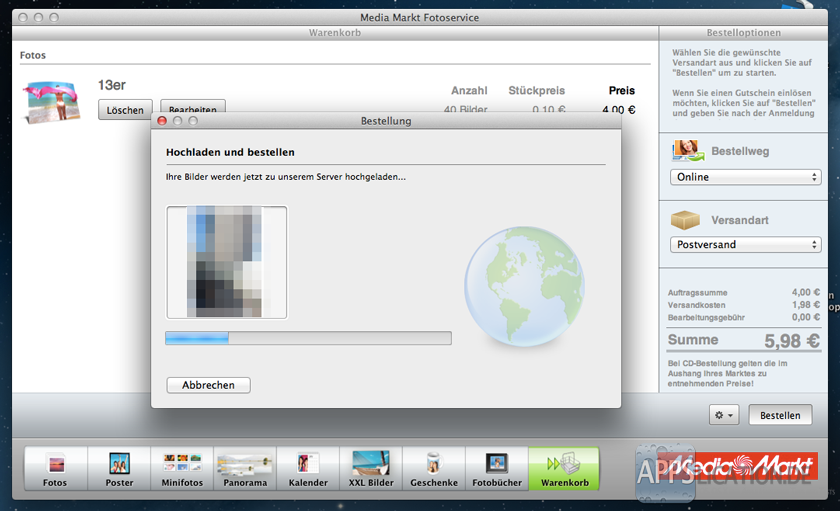Viewport: 840px width, 511px height.
Task: Open the Fotobücher section
Action: (x=497, y=469)
